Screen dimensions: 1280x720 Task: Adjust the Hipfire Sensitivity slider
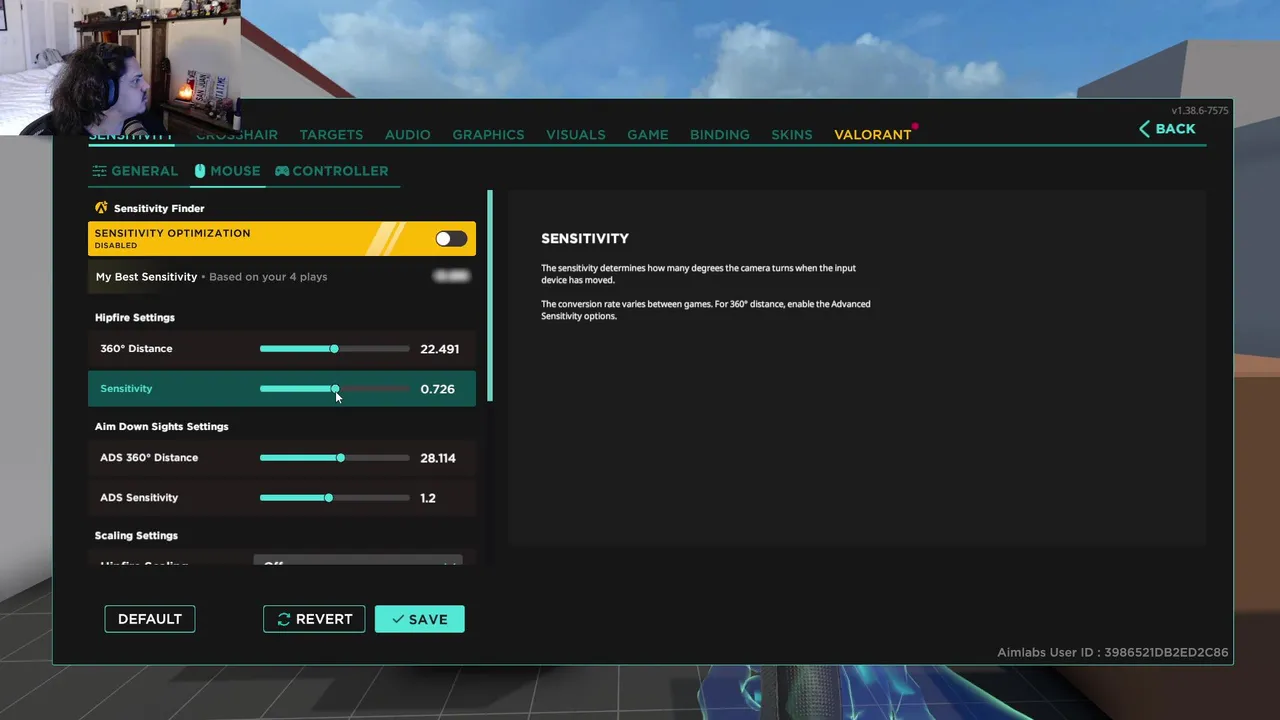click(x=335, y=389)
